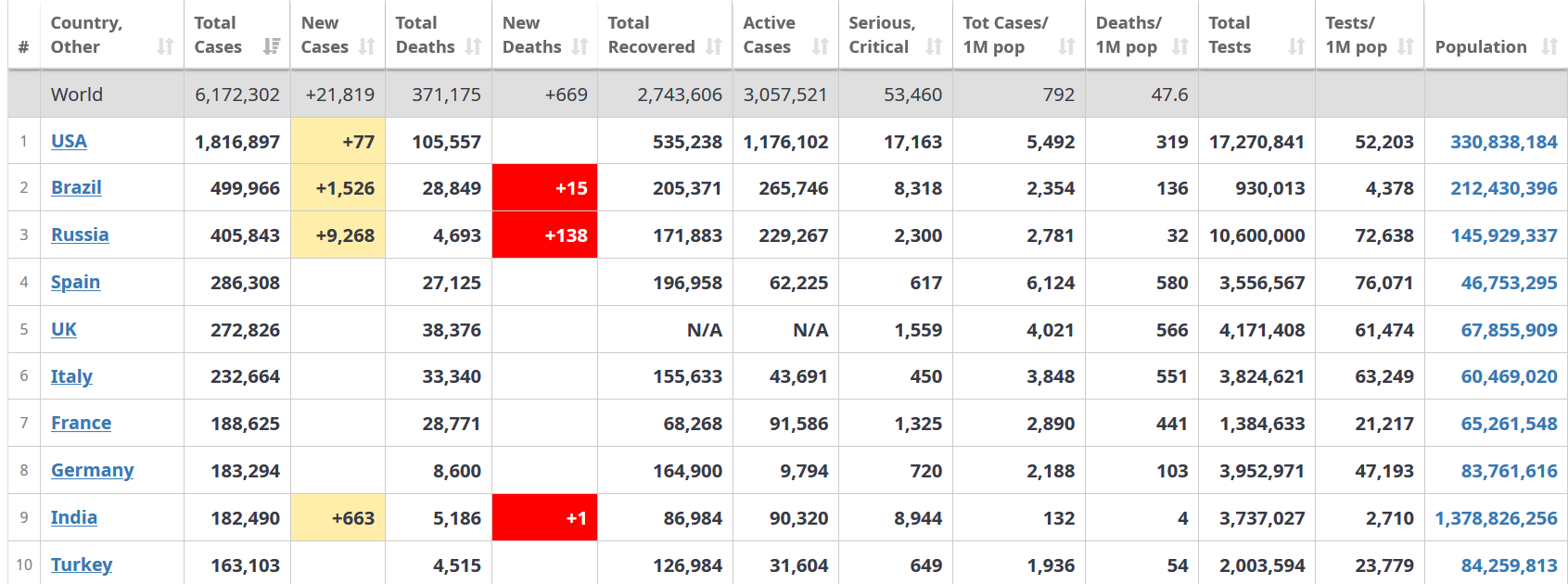Click the India country link

point(74,517)
